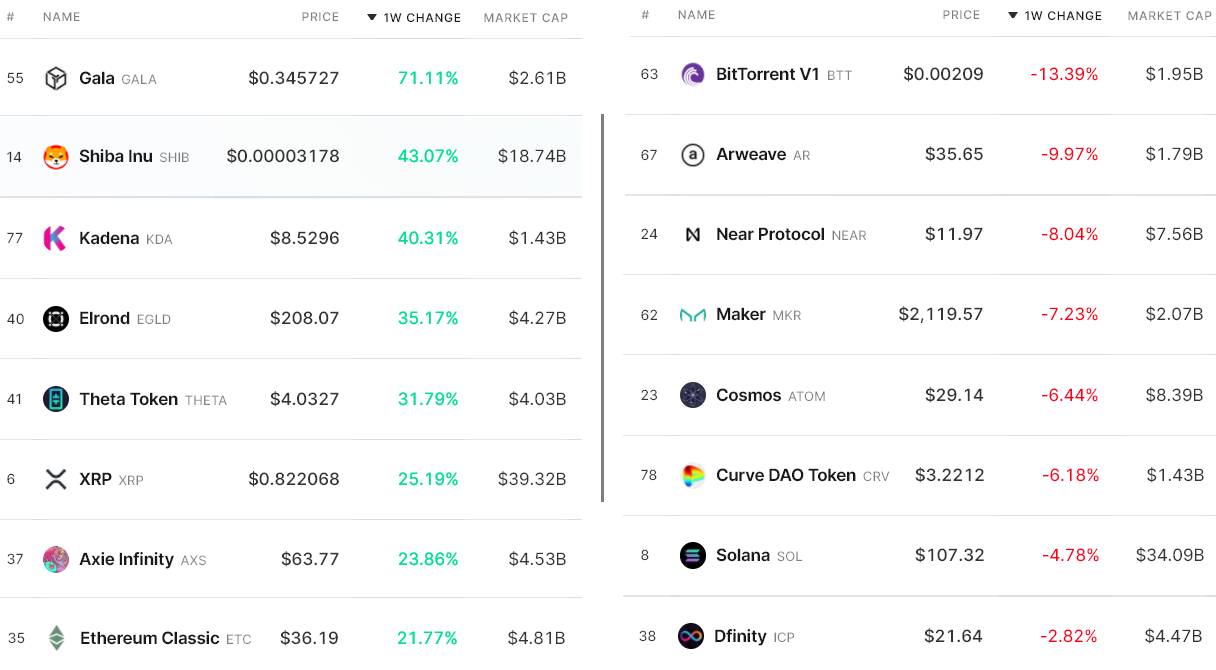Open the Axie Infinity icon

pyautogui.click(x=56, y=559)
